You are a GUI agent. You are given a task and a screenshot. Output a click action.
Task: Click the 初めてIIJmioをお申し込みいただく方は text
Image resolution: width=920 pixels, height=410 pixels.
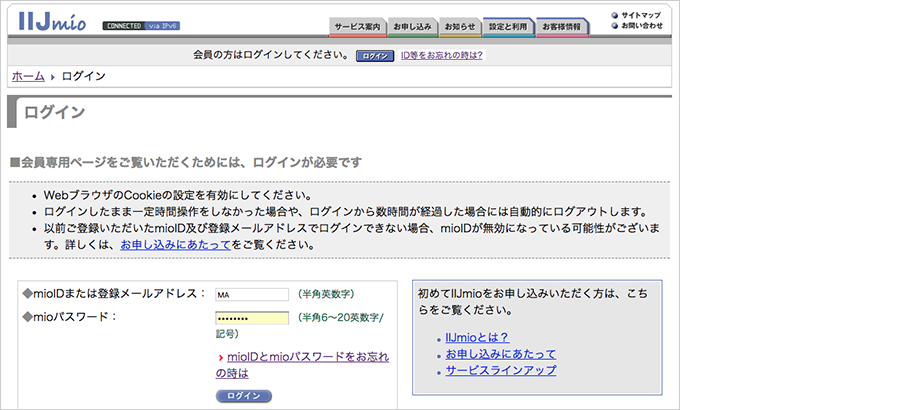pos(533,300)
